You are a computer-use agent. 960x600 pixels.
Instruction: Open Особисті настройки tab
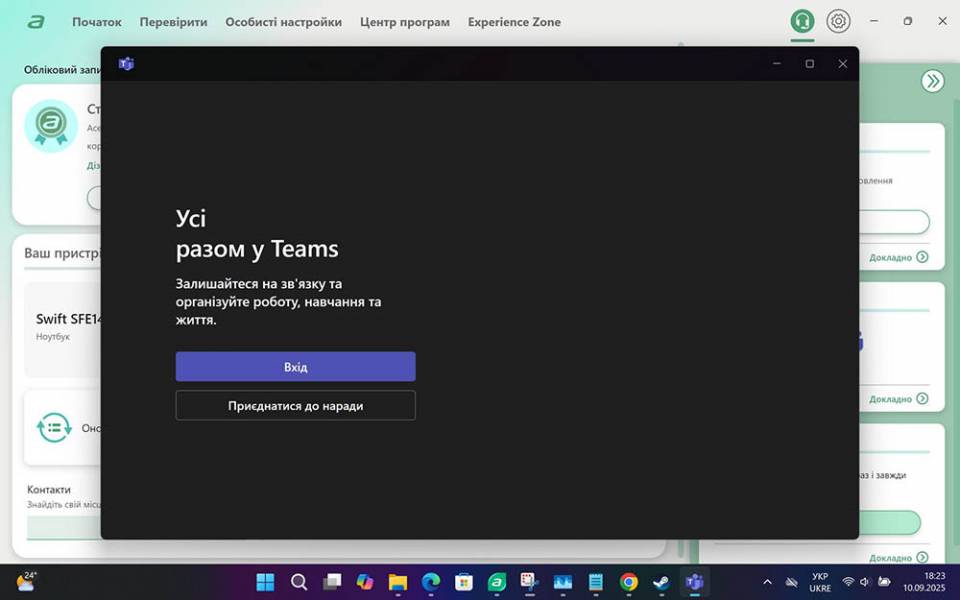click(x=283, y=22)
